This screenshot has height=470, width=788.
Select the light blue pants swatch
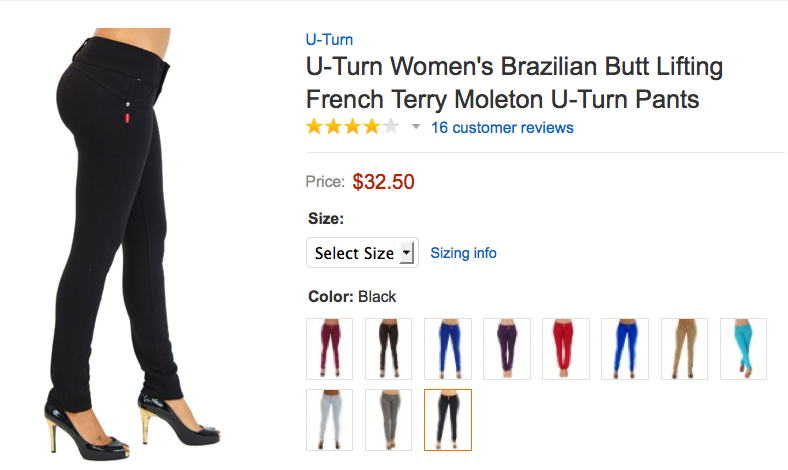pyautogui.click(x=329, y=420)
